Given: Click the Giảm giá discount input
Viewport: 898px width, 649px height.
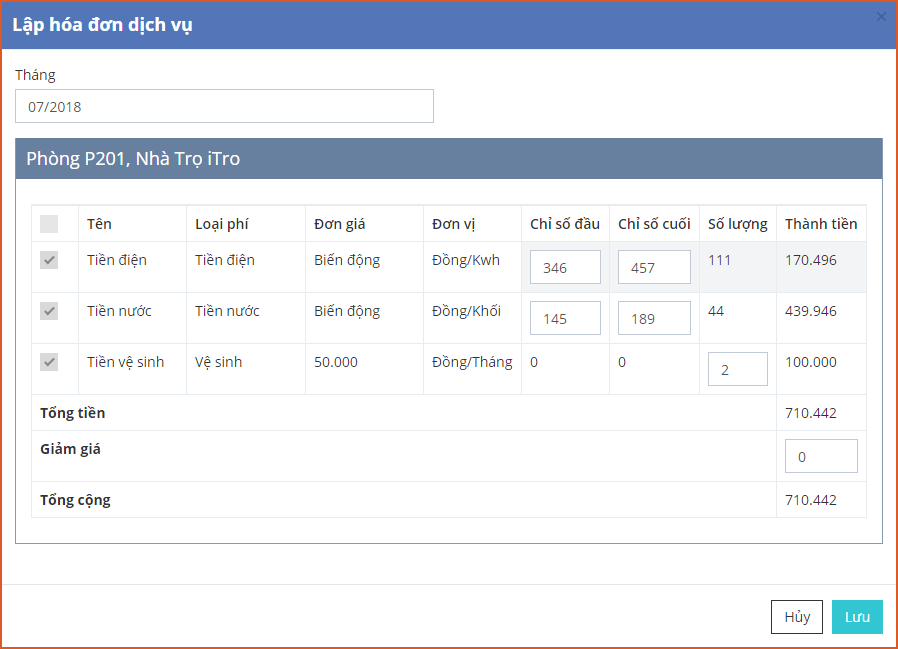Looking at the screenshot, I should [821, 457].
